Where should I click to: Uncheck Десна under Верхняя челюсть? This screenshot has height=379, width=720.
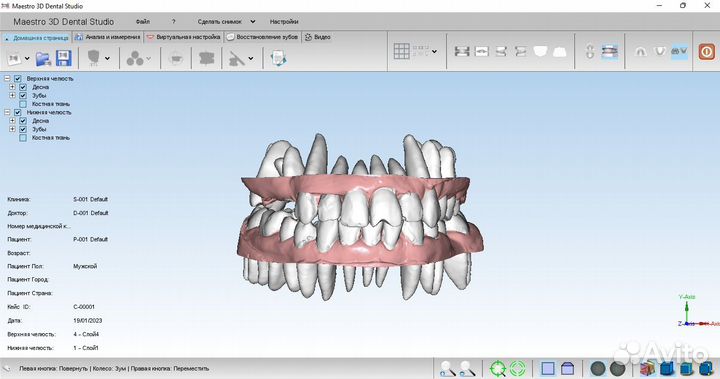click(23, 87)
